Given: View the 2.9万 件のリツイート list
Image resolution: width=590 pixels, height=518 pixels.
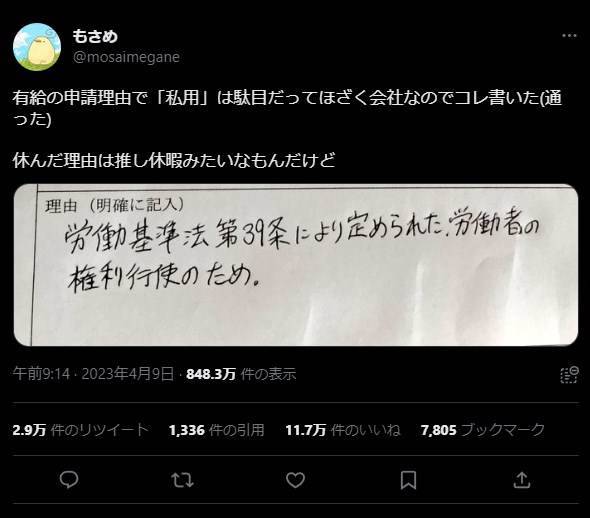Looking at the screenshot, I should (80, 430).
